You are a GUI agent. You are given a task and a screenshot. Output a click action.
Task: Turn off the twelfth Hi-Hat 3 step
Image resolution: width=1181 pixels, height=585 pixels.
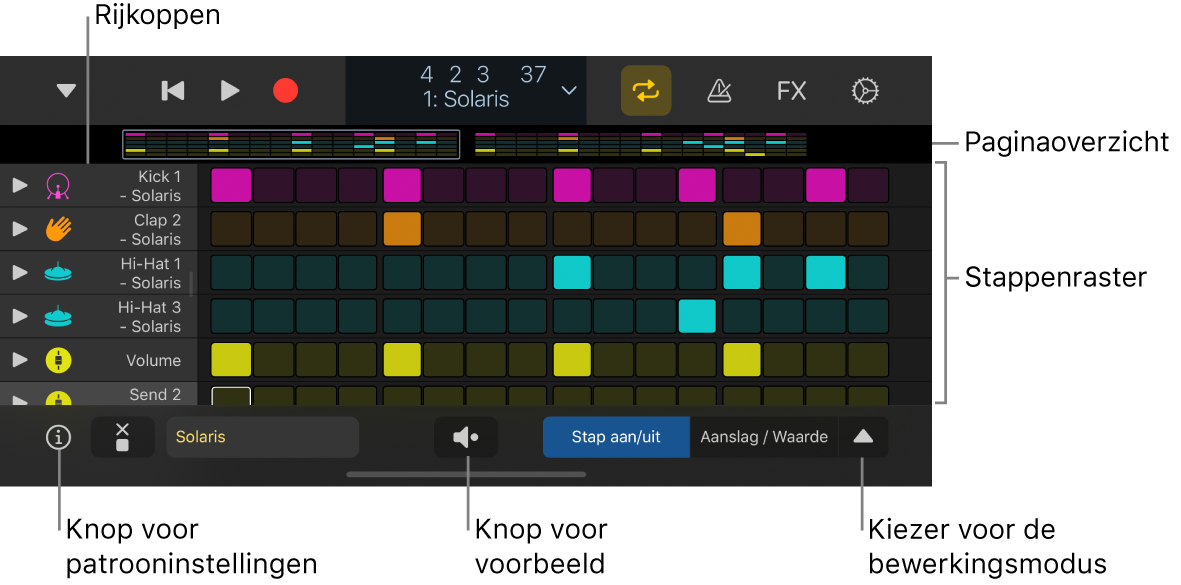pyautogui.click(x=697, y=316)
